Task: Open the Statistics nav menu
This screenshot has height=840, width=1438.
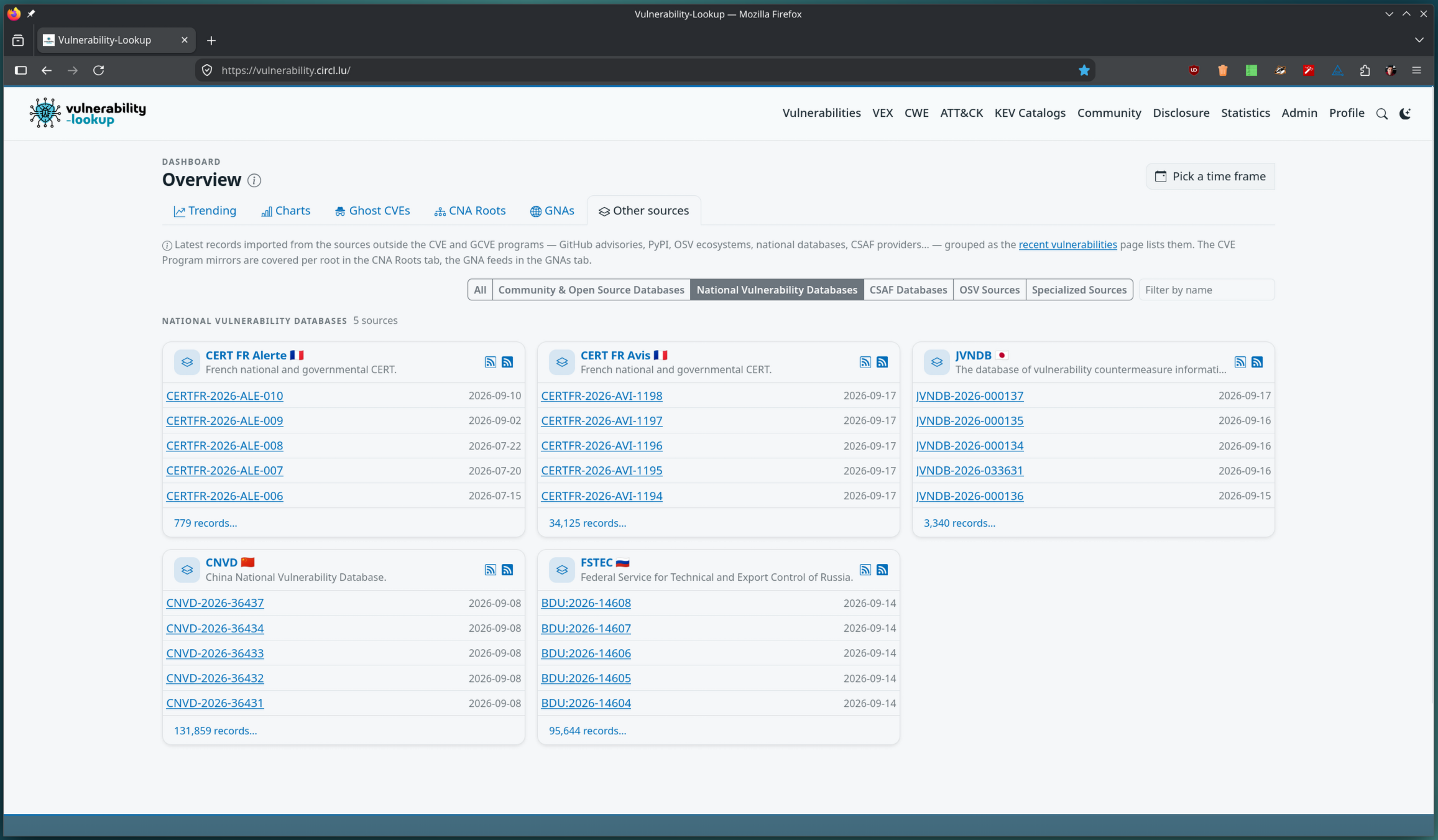Action: [1245, 113]
